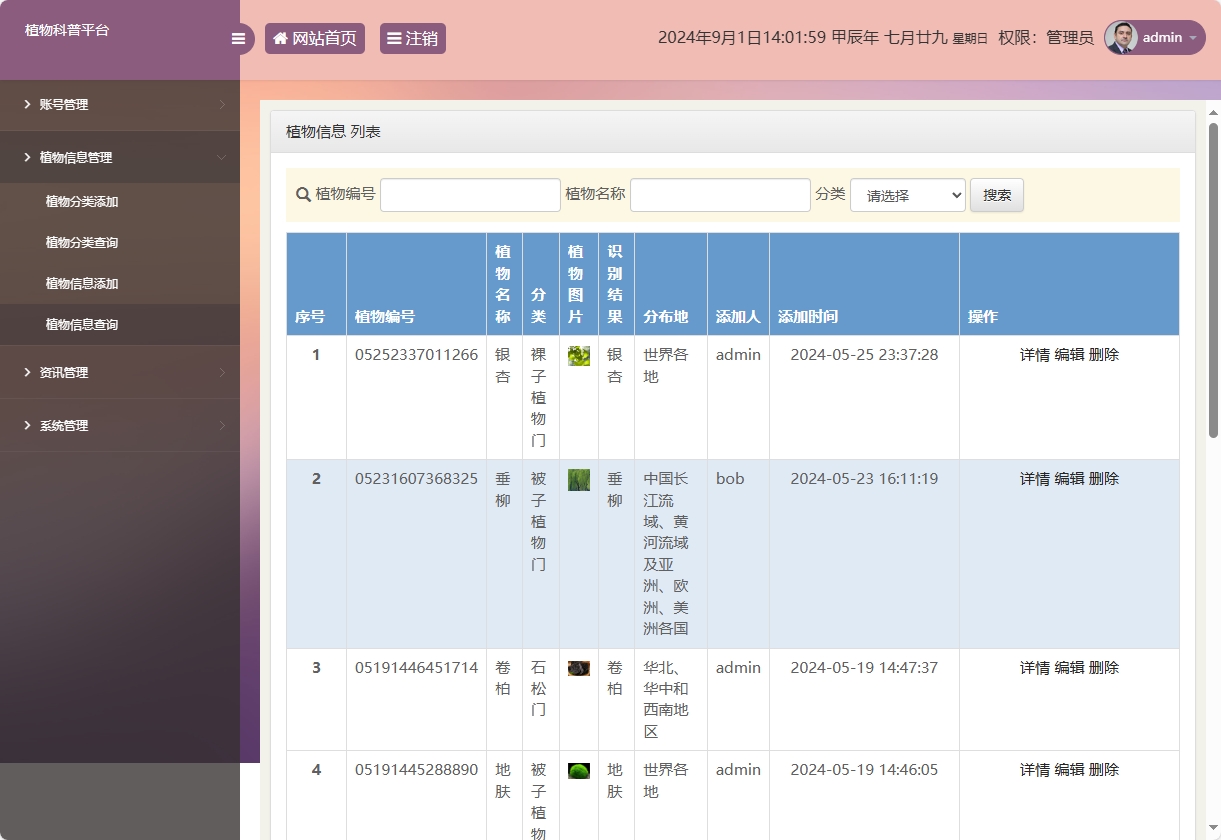This screenshot has width=1221, height=840.
Task: Click 搜索 to search plants
Action: point(996,195)
